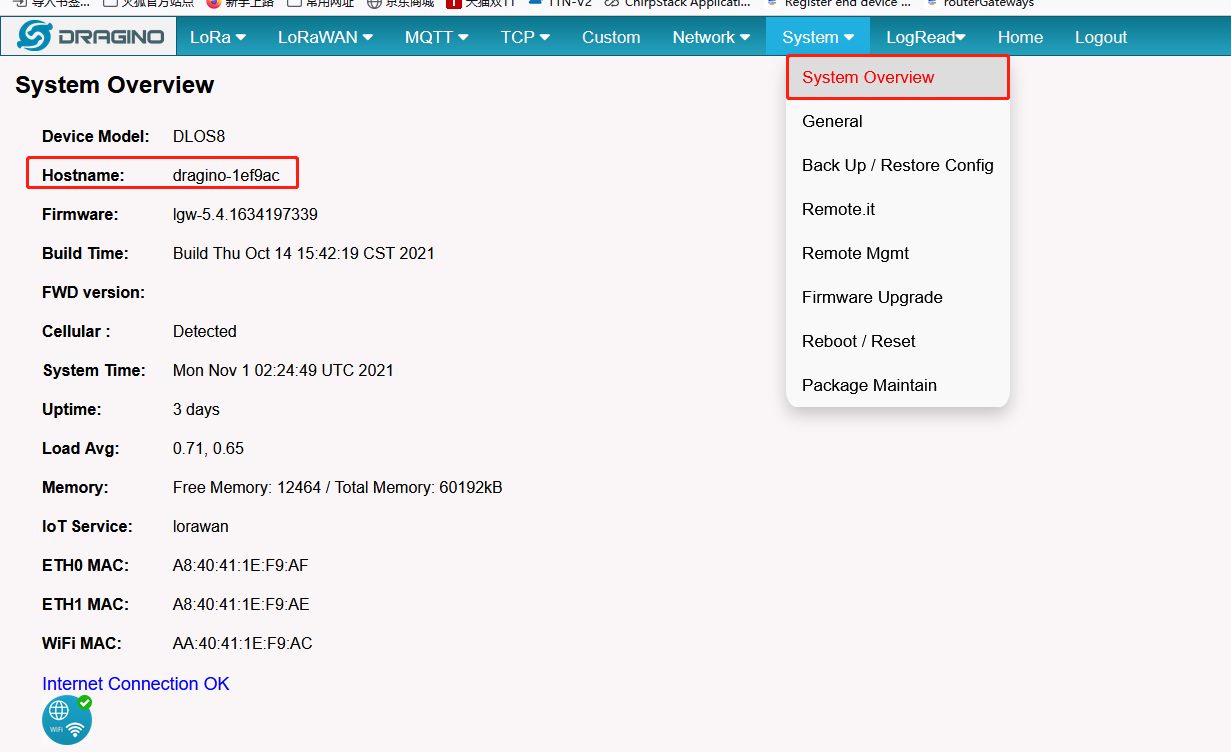Click the WiFi internet status icon
Image resolution: width=1231 pixels, height=752 pixels.
pyautogui.click(x=67, y=720)
